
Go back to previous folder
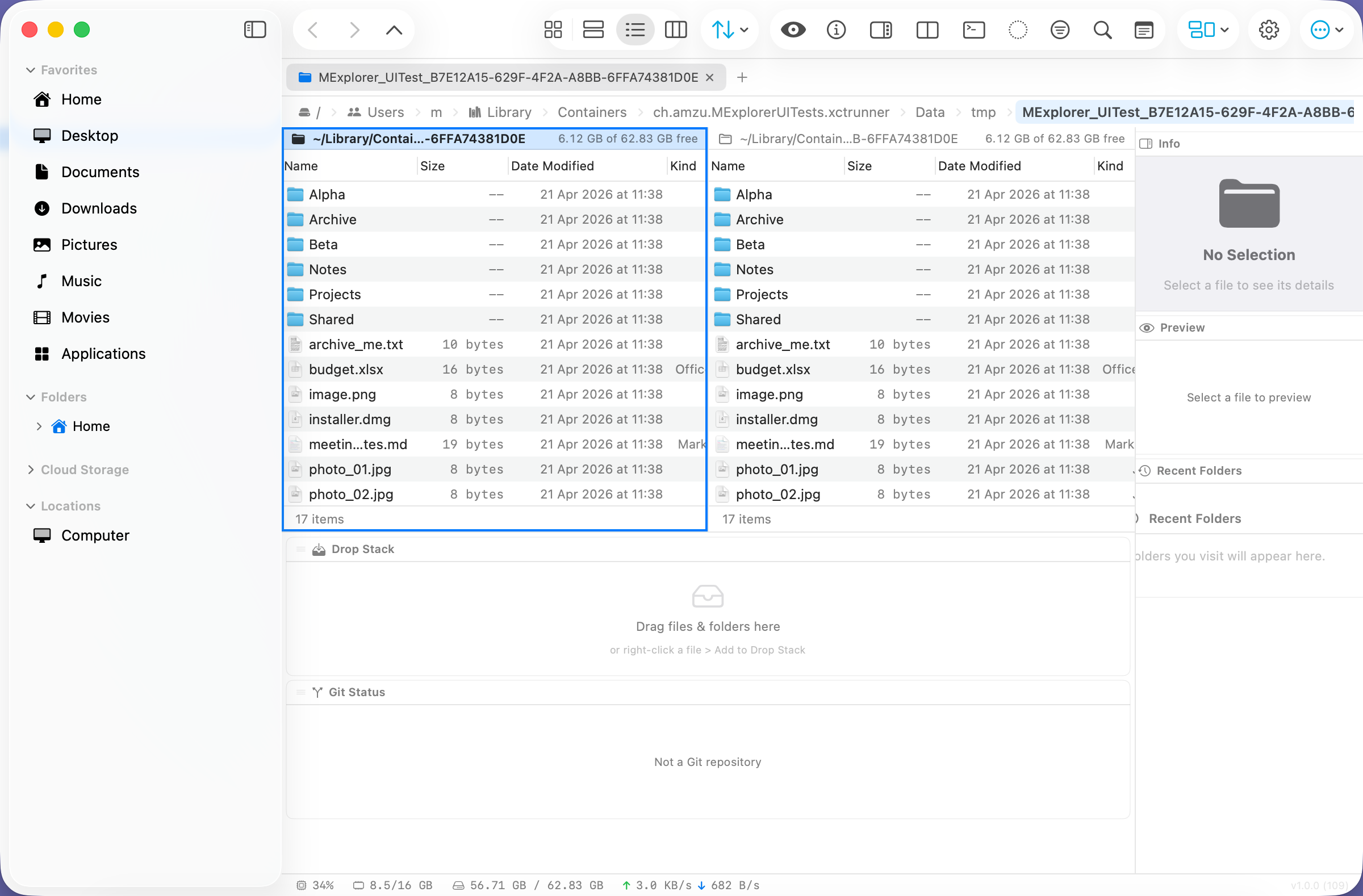313,29
